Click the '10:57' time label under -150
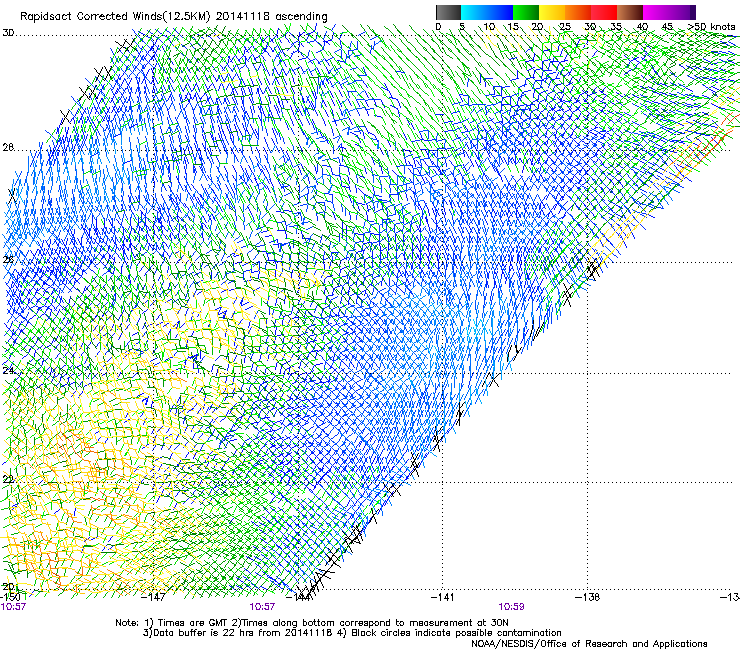The image size is (740, 650). [13, 607]
